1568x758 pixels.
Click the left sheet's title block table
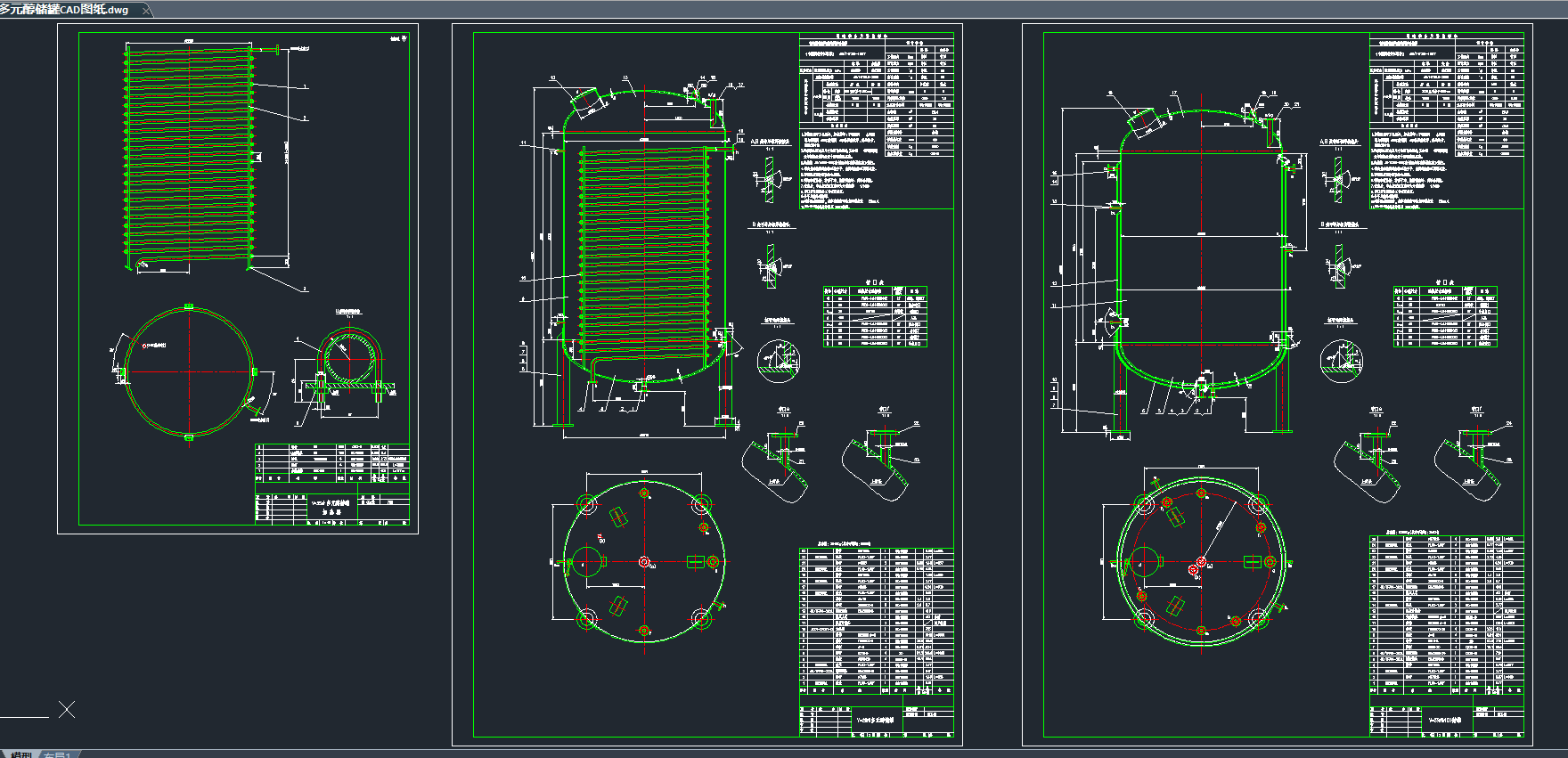[332, 484]
